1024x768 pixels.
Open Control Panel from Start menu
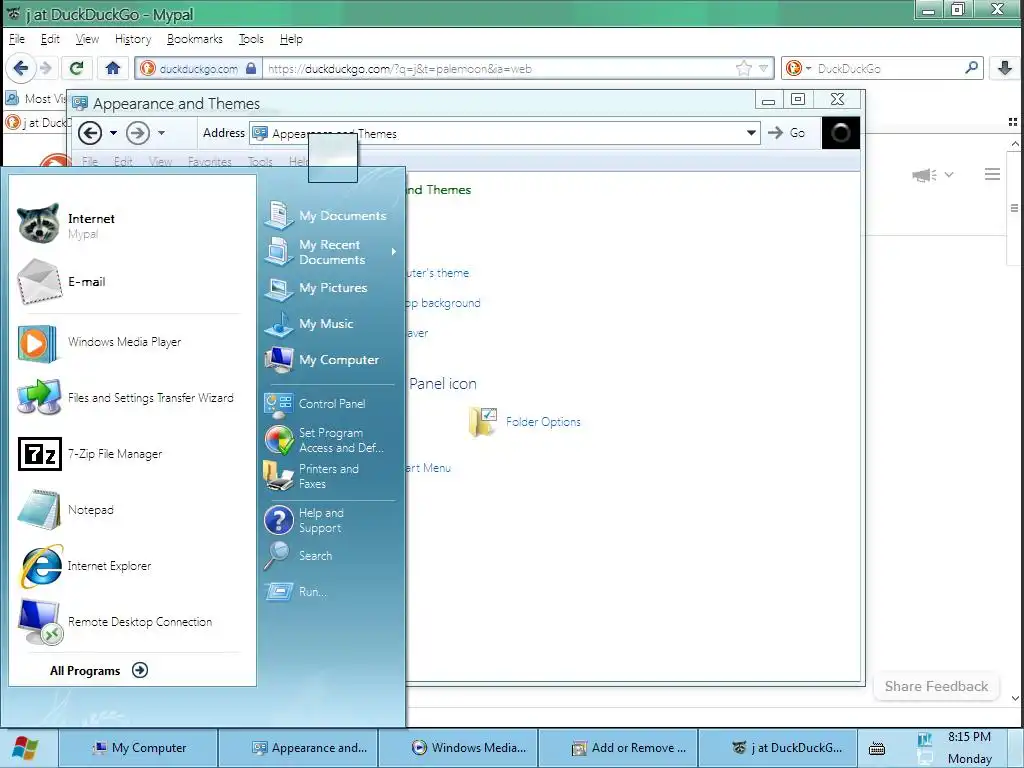pos(330,404)
